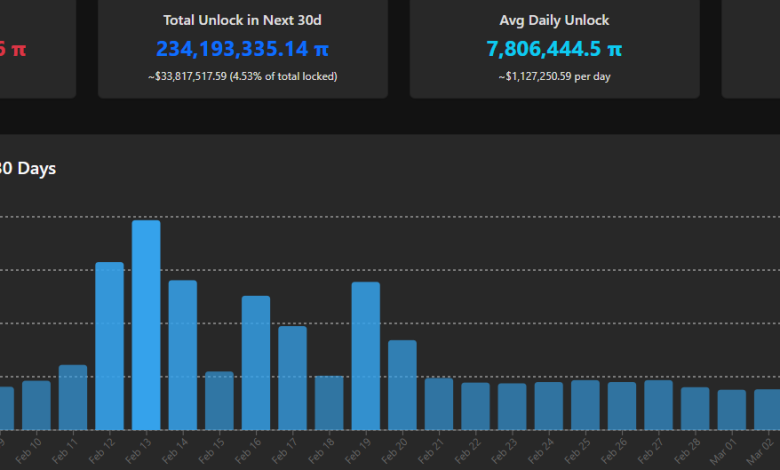
Task: Click the Feb 17 bar
Action: tap(292, 378)
